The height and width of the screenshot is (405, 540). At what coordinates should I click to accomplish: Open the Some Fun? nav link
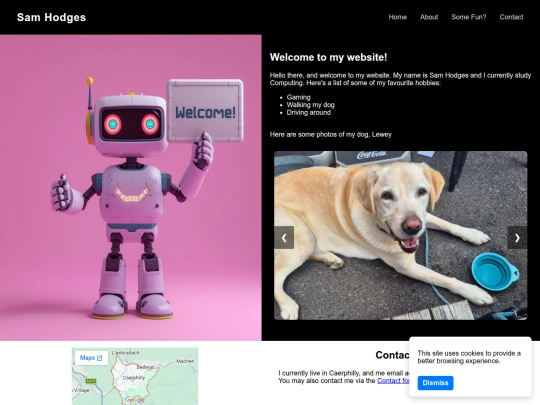(x=469, y=17)
